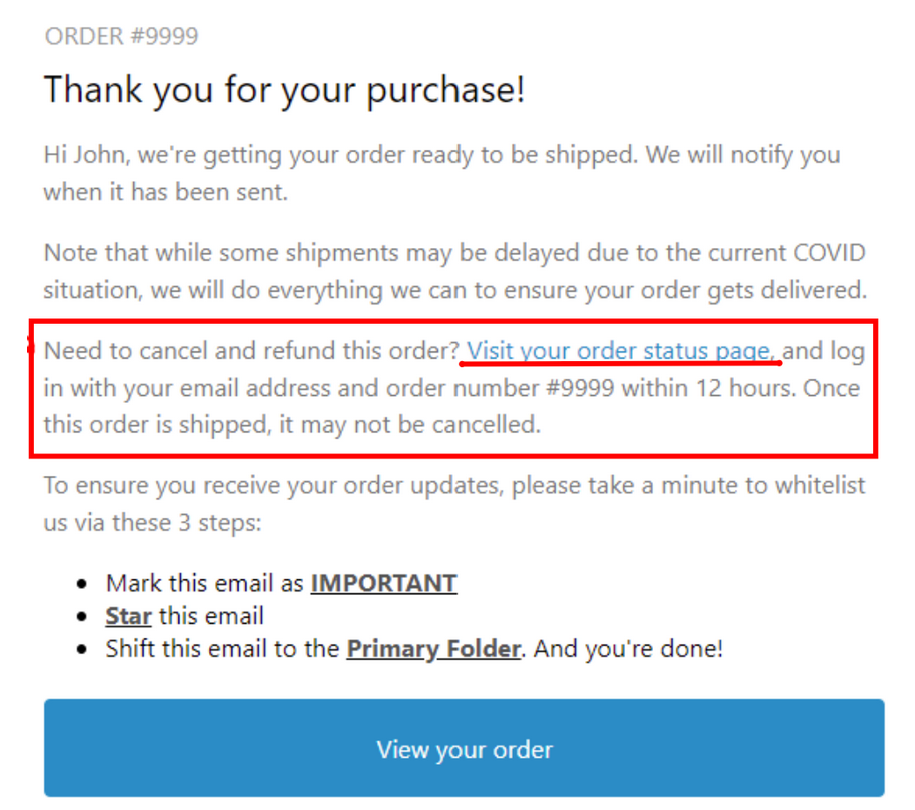Click the And you're done! text
915x810 pixels.
point(628,649)
